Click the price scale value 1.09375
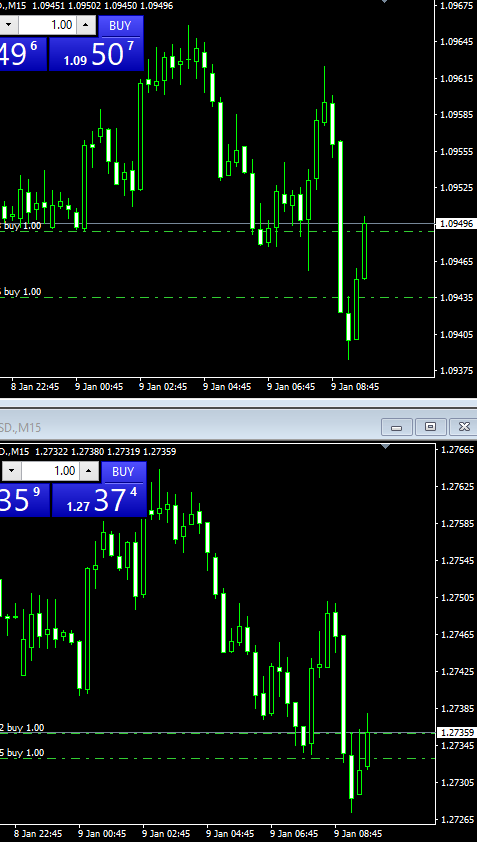The width and height of the screenshot is (477, 842). [x=456, y=371]
